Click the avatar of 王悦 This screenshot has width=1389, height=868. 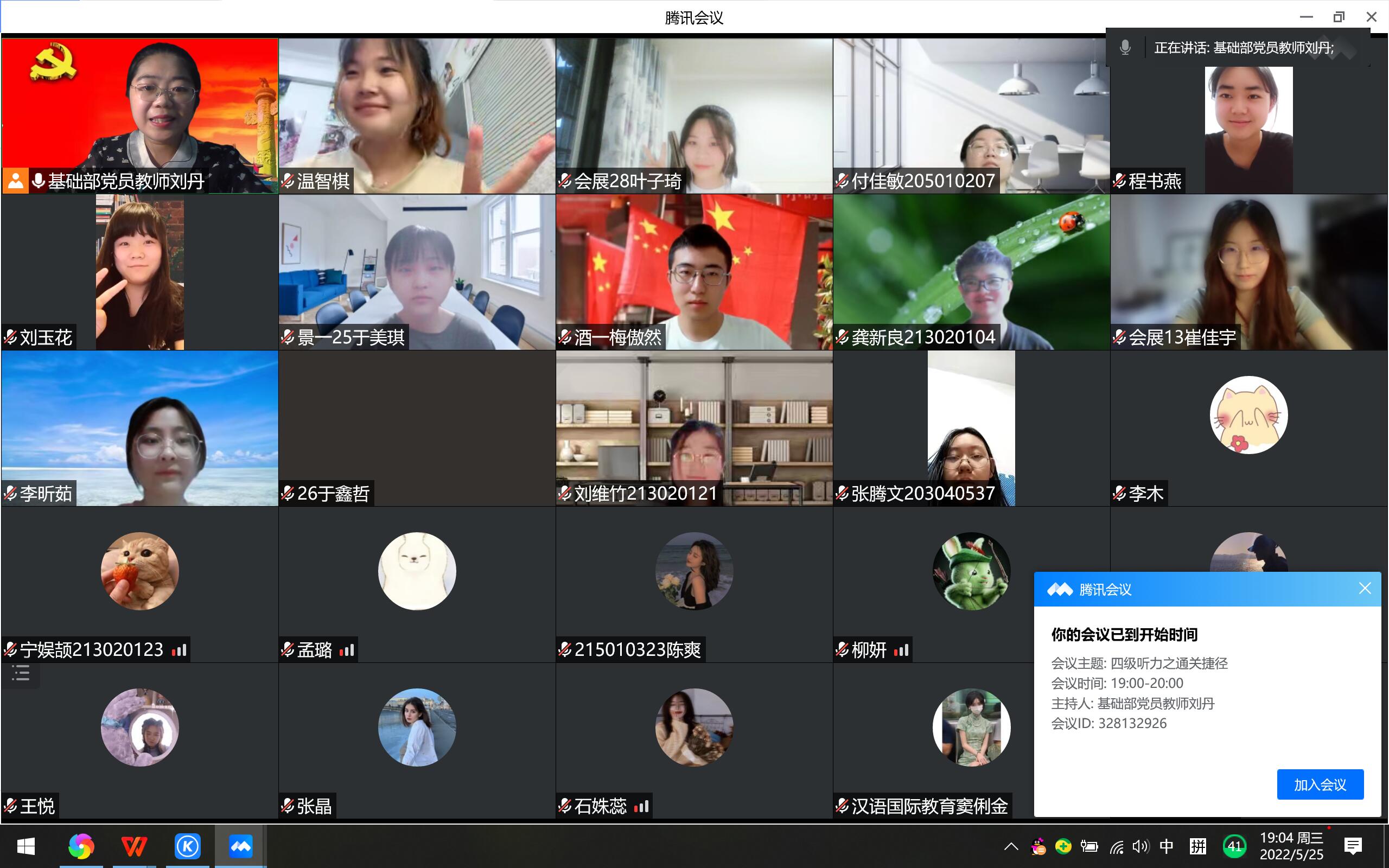[139, 727]
